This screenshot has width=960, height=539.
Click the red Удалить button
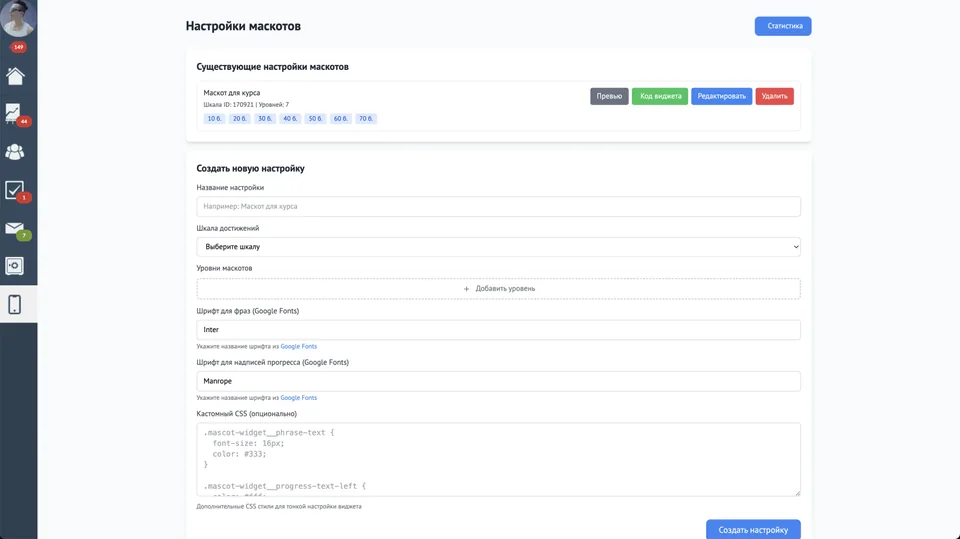774,96
